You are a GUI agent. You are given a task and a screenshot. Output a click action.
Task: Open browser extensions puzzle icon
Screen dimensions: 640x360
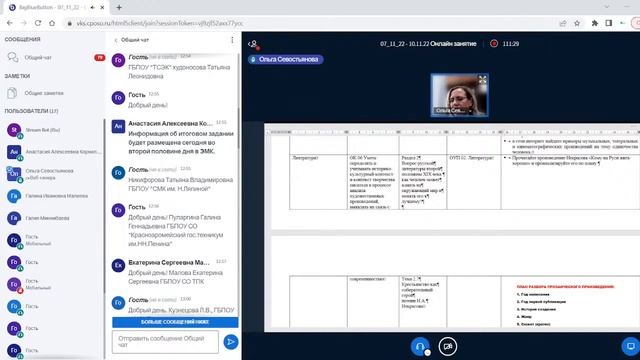coord(595,23)
